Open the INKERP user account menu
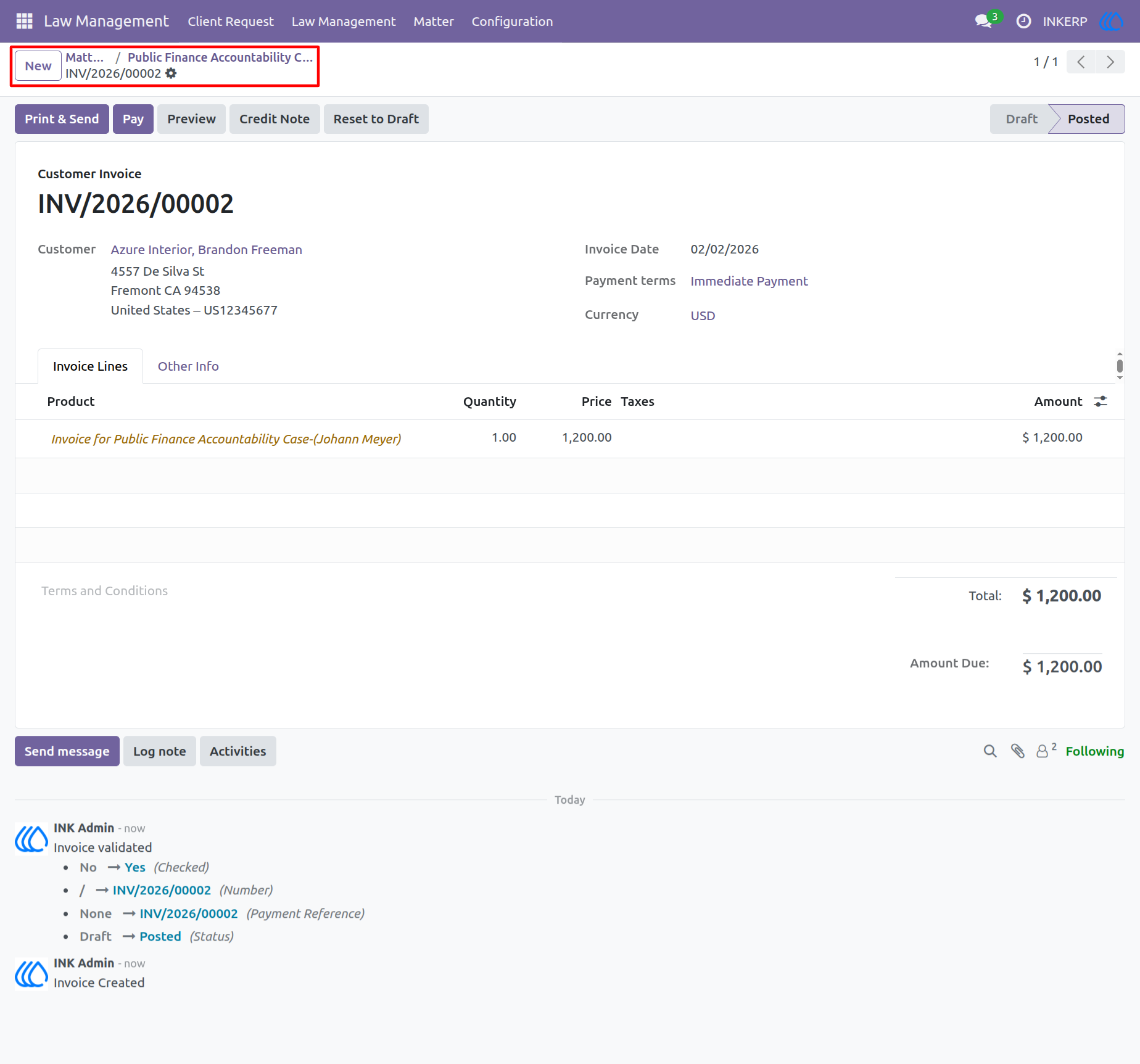The width and height of the screenshot is (1140, 1064). click(x=1065, y=21)
